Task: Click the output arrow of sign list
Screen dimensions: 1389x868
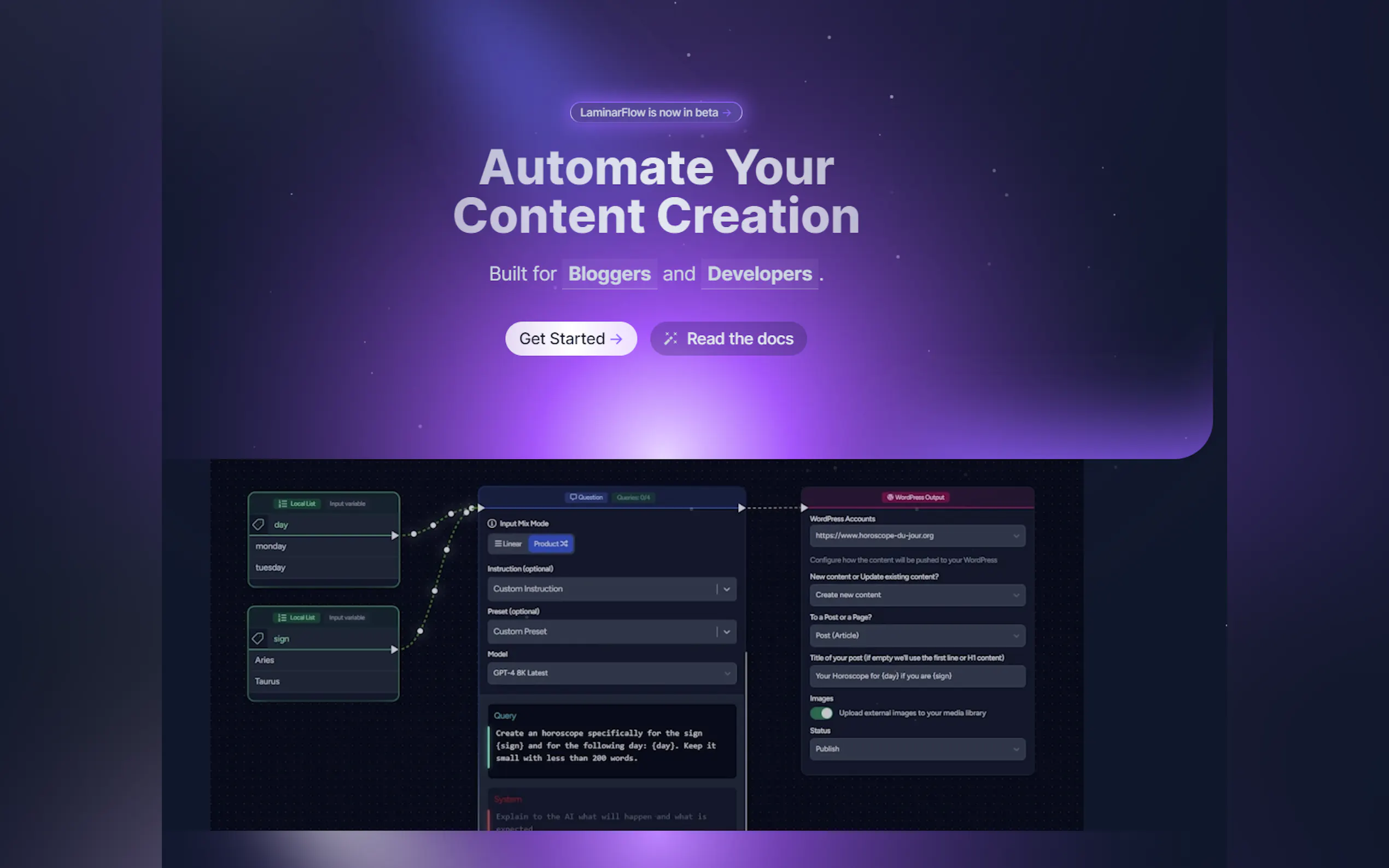Action: point(394,649)
